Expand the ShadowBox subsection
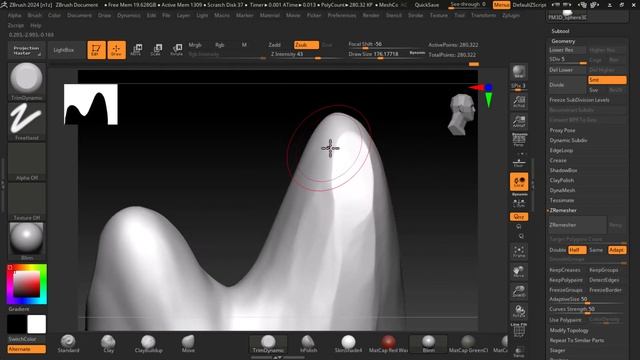The image size is (640, 360). 563,170
